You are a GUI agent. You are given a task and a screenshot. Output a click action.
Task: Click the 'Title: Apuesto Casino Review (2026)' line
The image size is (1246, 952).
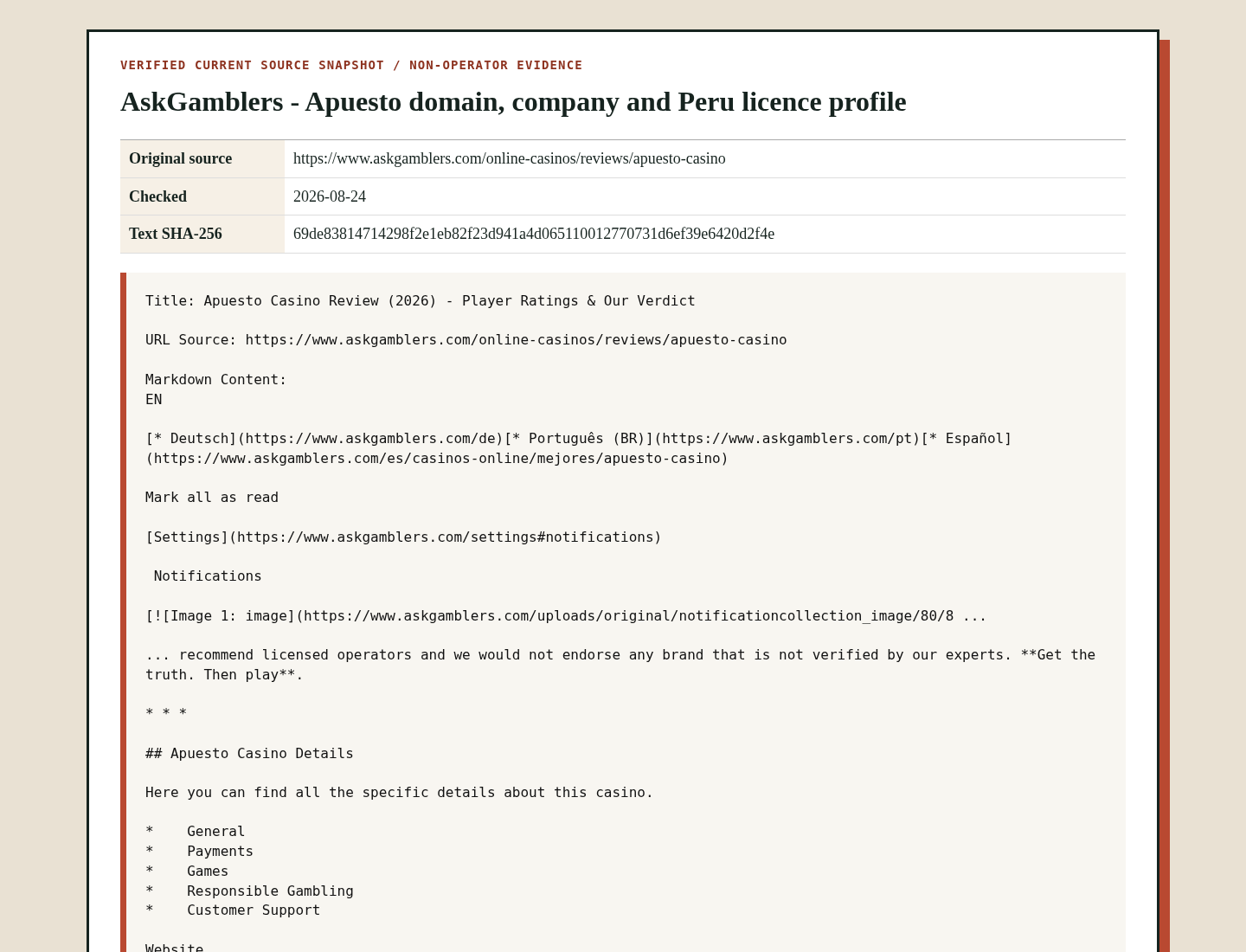click(421, 300)
